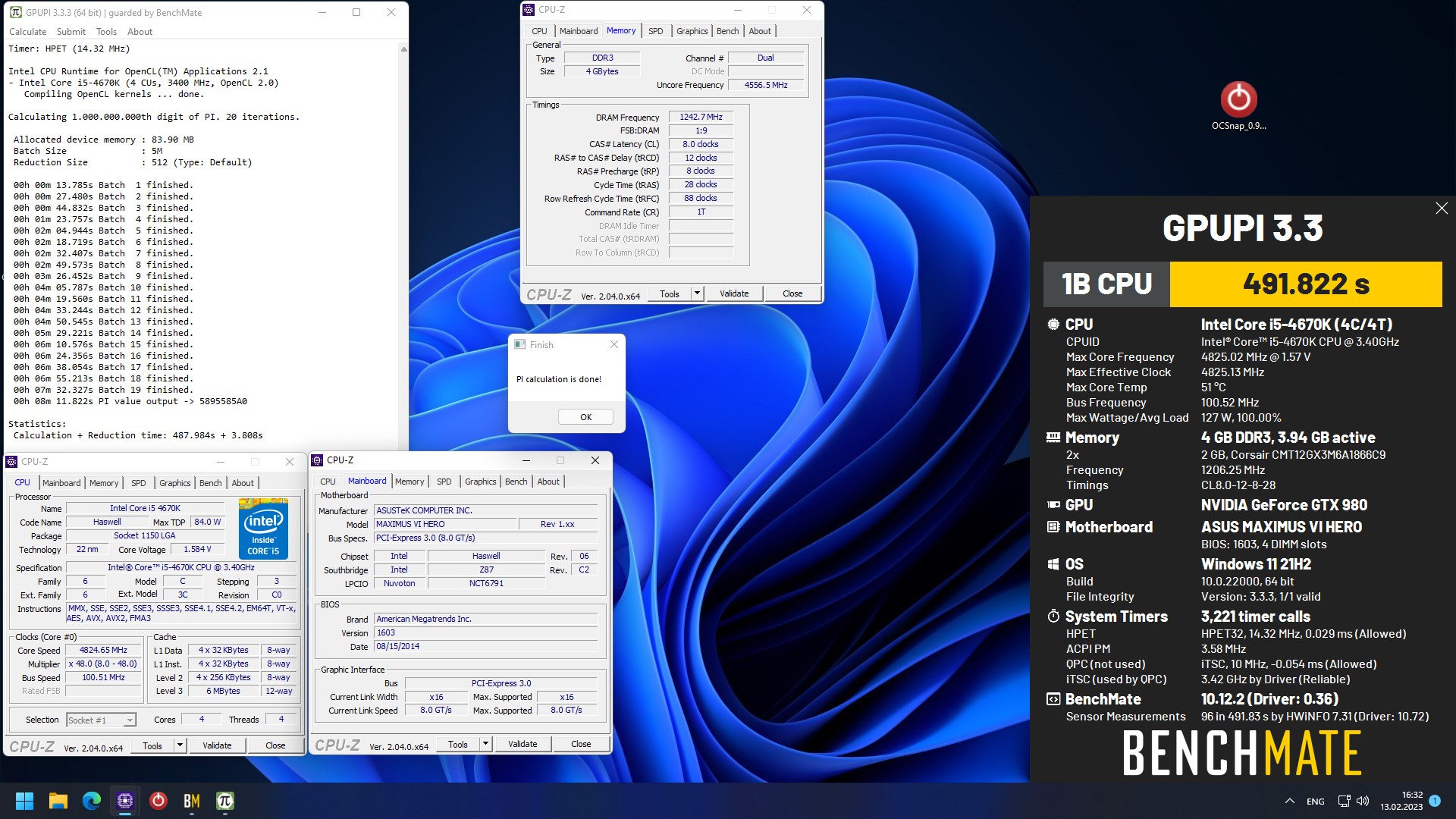
Task: Click the BIOS Version 1603 field
Action: [x=486, y=632]
